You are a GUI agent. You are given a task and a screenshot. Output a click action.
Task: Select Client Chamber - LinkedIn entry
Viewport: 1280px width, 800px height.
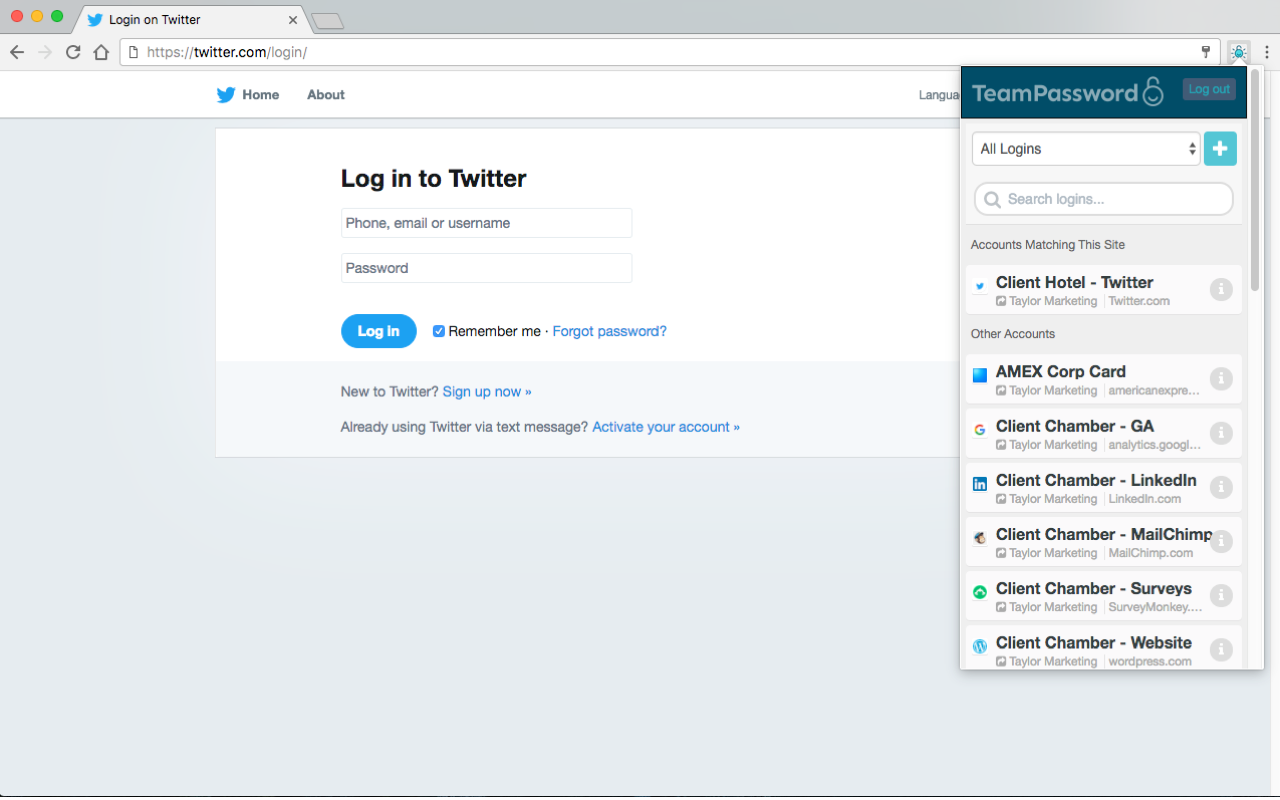coord(1104,487)
